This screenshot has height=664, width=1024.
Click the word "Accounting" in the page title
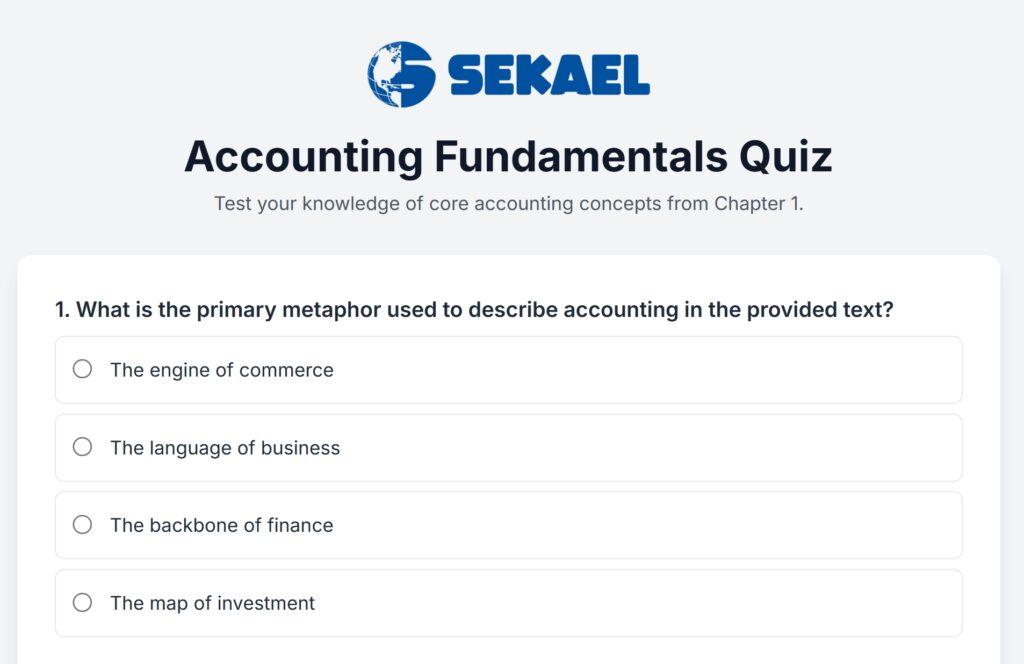tap(303, 157)
